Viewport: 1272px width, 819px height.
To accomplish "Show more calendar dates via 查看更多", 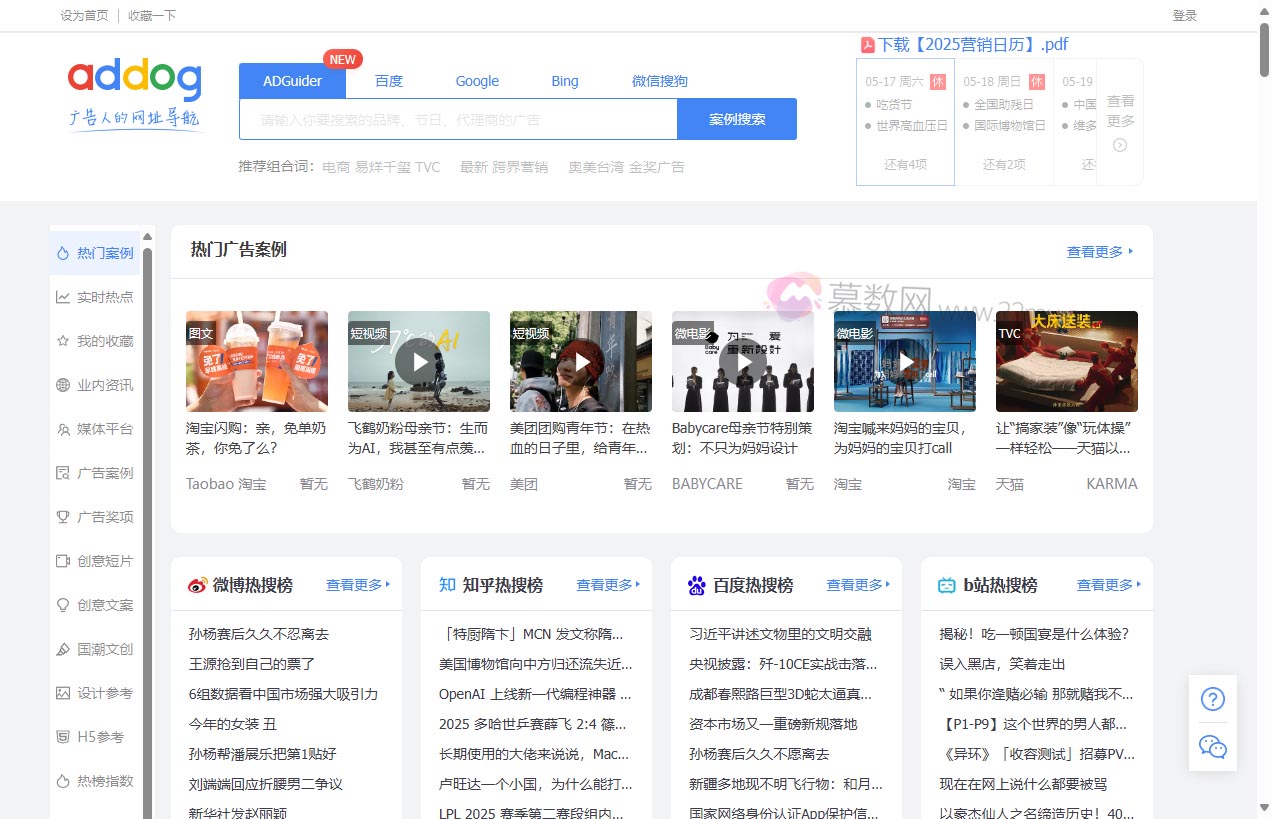I will [x=1120, y=121].
